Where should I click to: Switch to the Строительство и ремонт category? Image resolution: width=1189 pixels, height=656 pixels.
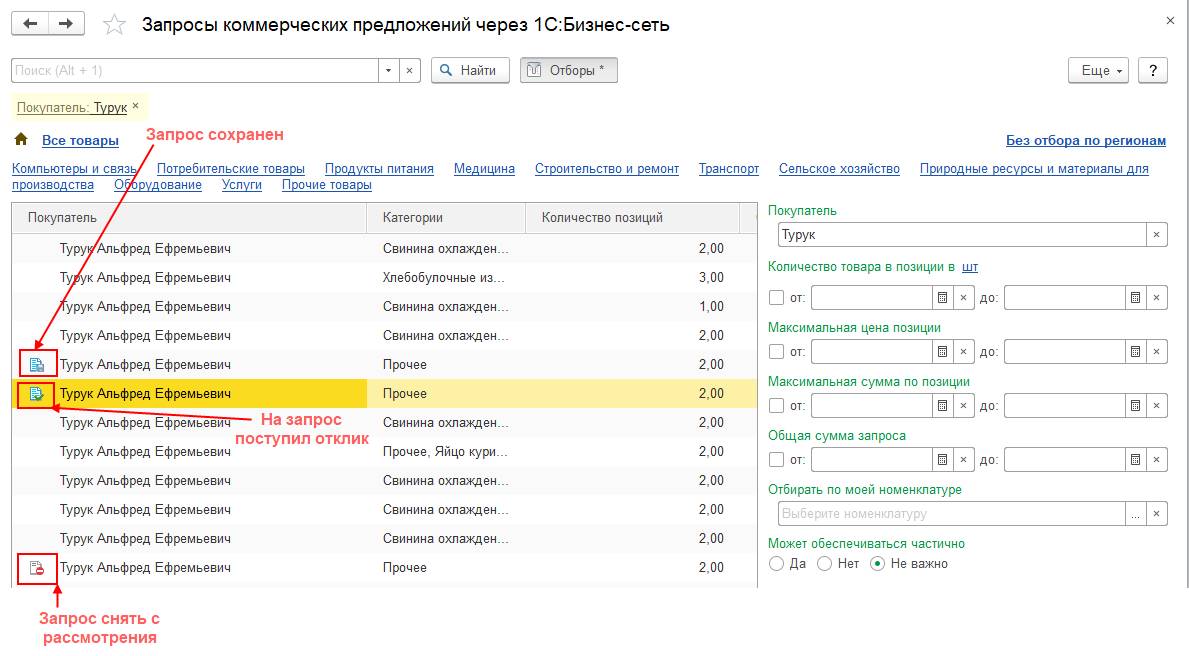click(x=606, y=169)
